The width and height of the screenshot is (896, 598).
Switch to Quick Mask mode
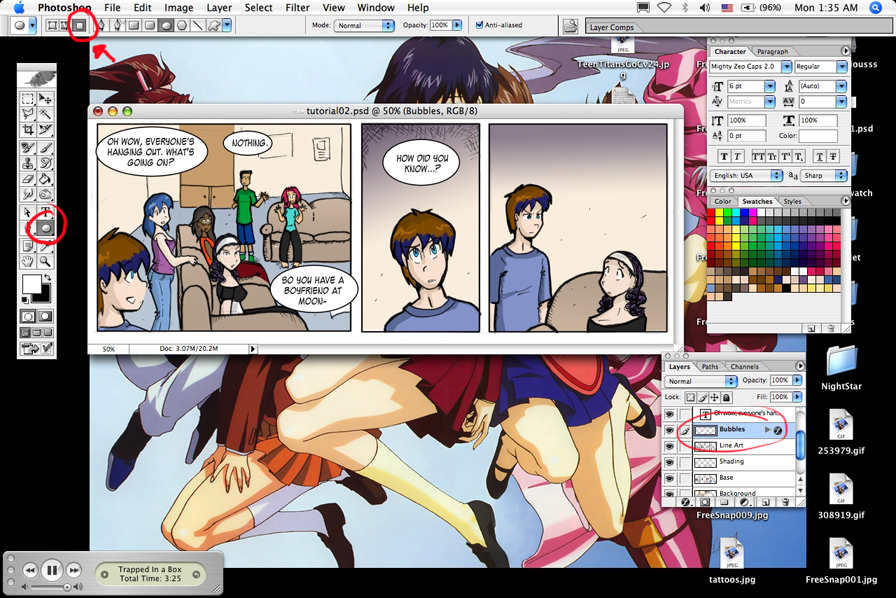pyautogui.click(x=45, y=316)
